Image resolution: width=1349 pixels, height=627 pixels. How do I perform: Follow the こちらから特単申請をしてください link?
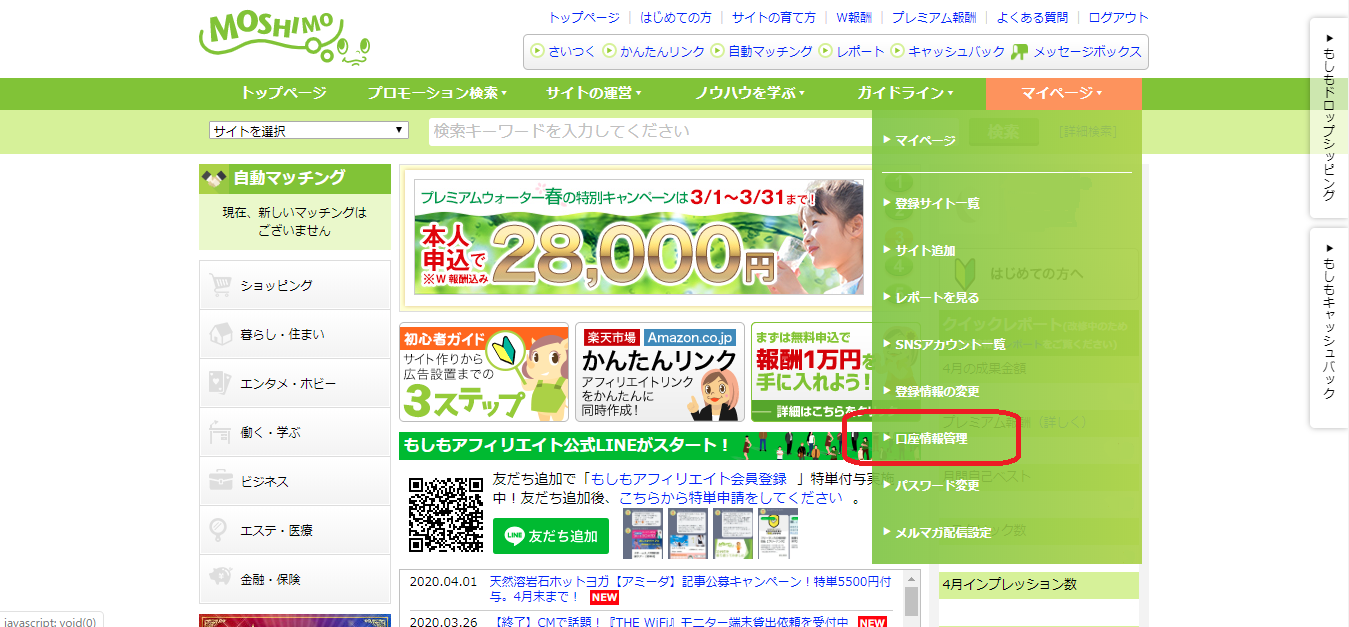730,497
